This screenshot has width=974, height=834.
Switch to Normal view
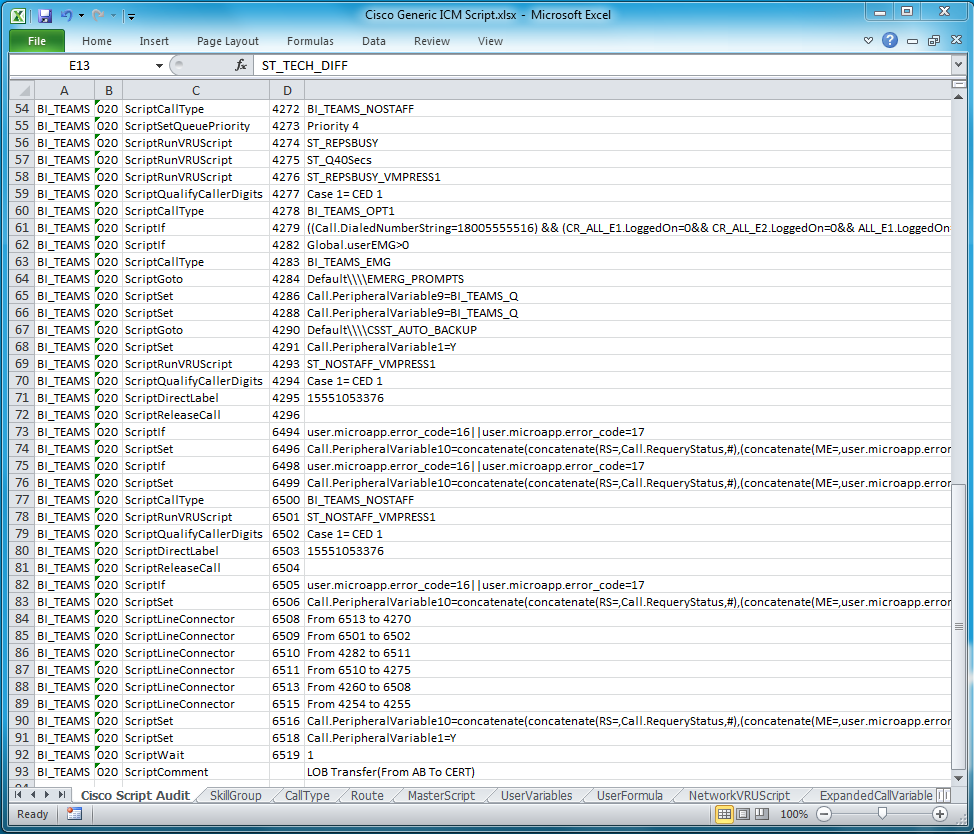[x=724, y=814]
